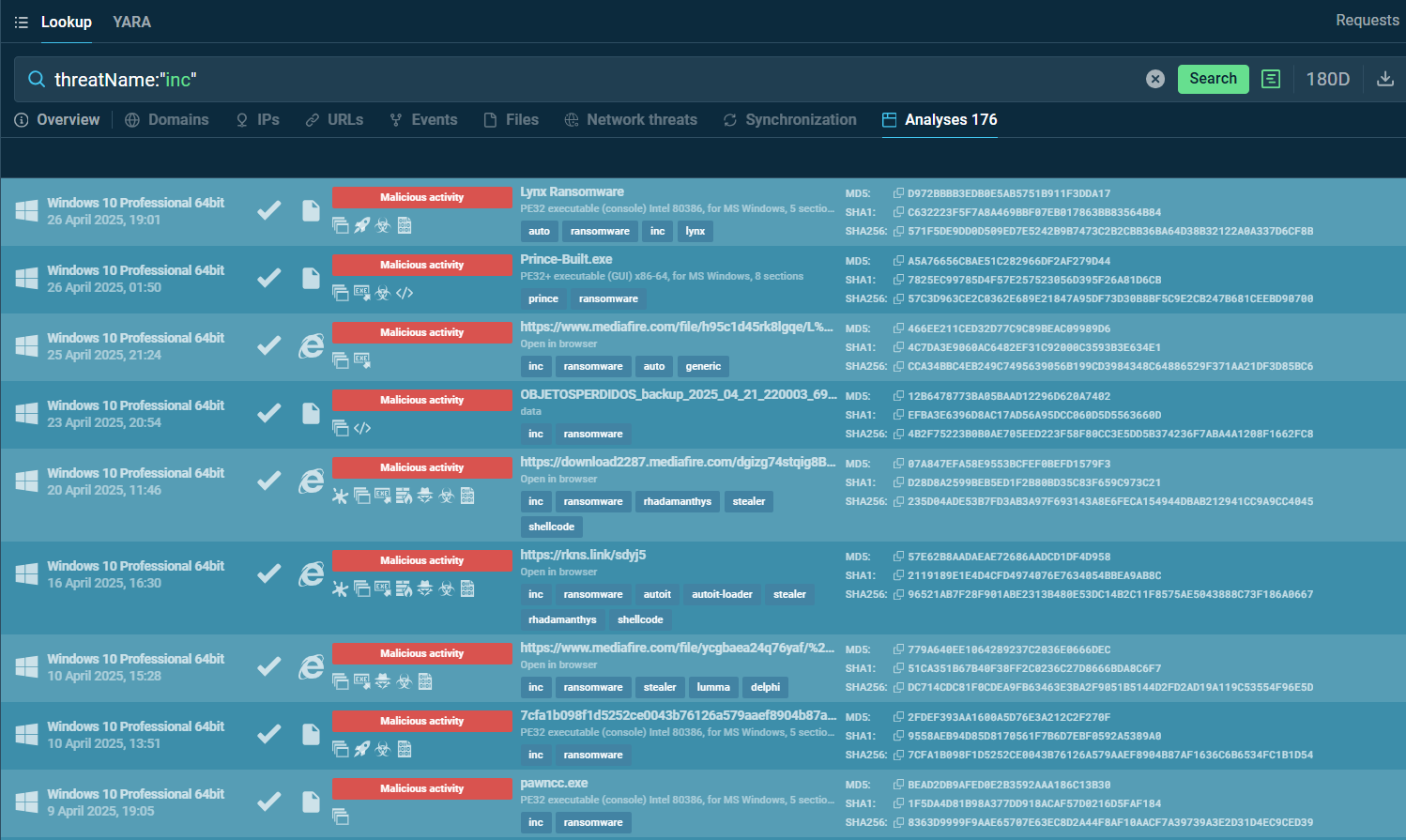
Task: Click the Internet Explorer icon in the 16 April row
Action: (x=311, y=573)
